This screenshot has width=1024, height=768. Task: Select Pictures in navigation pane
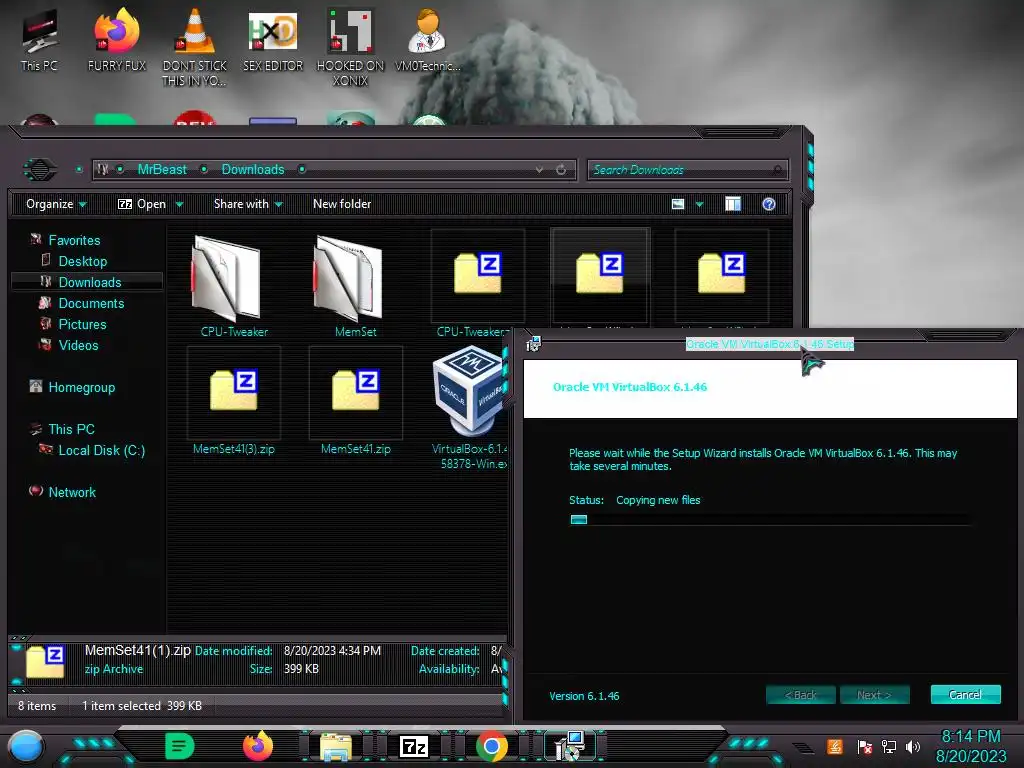82,324
